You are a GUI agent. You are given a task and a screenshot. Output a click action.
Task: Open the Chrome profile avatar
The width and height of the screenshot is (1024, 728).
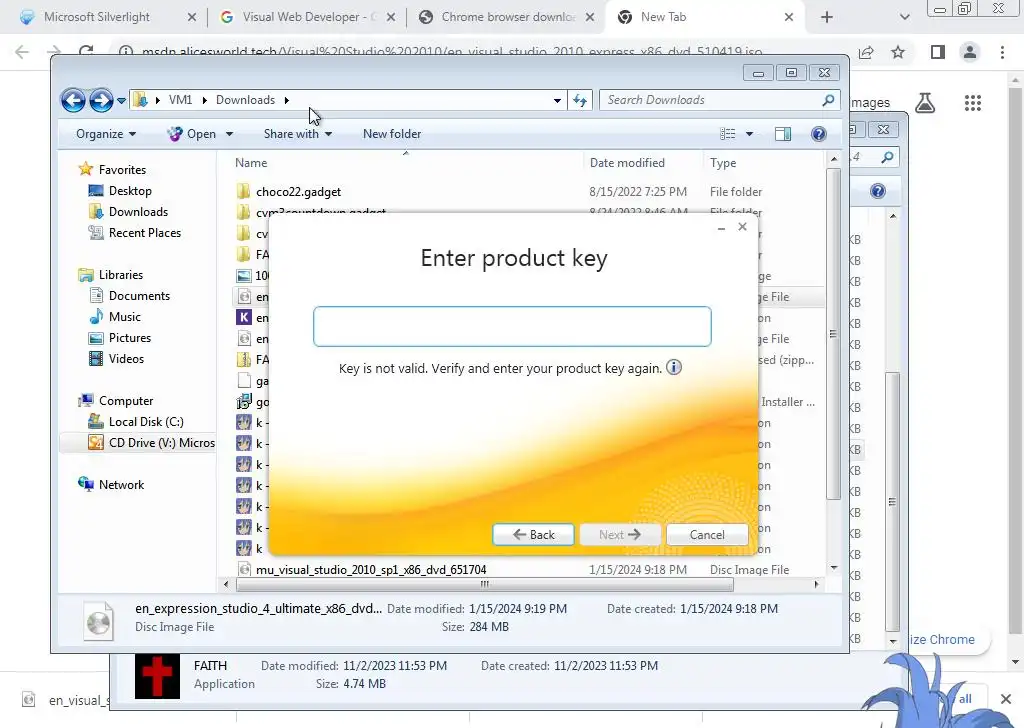pyautogui.click(x=970, y=52)
